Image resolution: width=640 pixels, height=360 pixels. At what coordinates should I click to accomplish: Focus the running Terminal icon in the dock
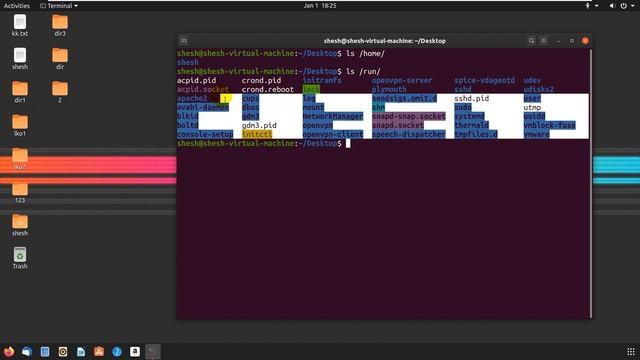(x=153, y=351)
